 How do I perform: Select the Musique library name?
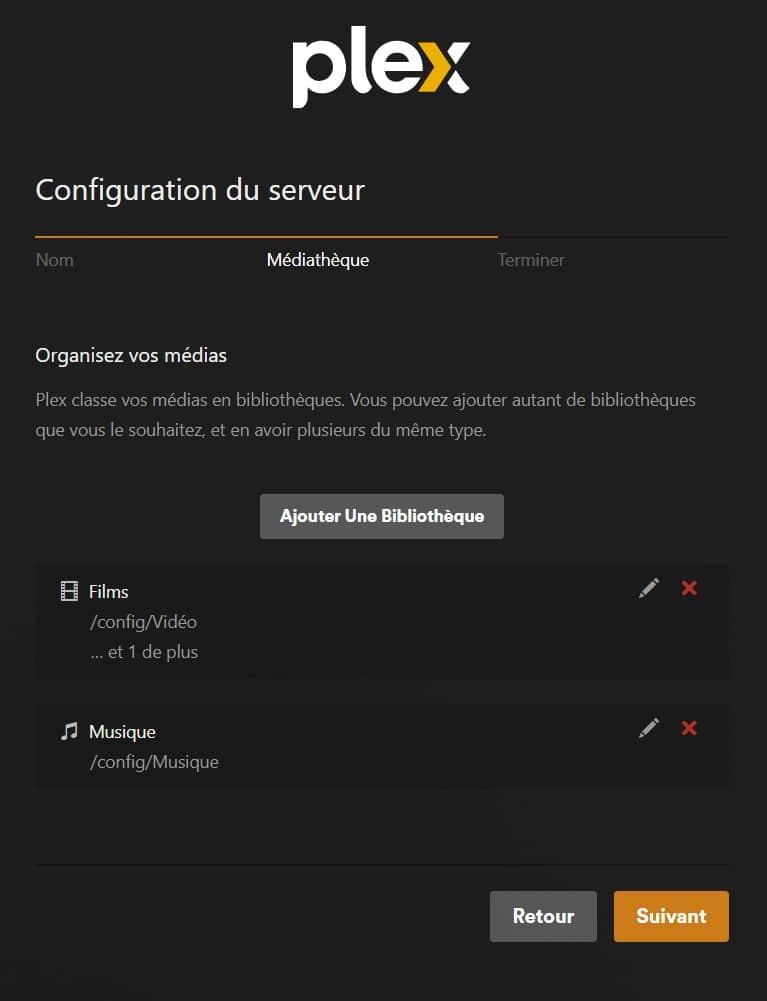122,731
